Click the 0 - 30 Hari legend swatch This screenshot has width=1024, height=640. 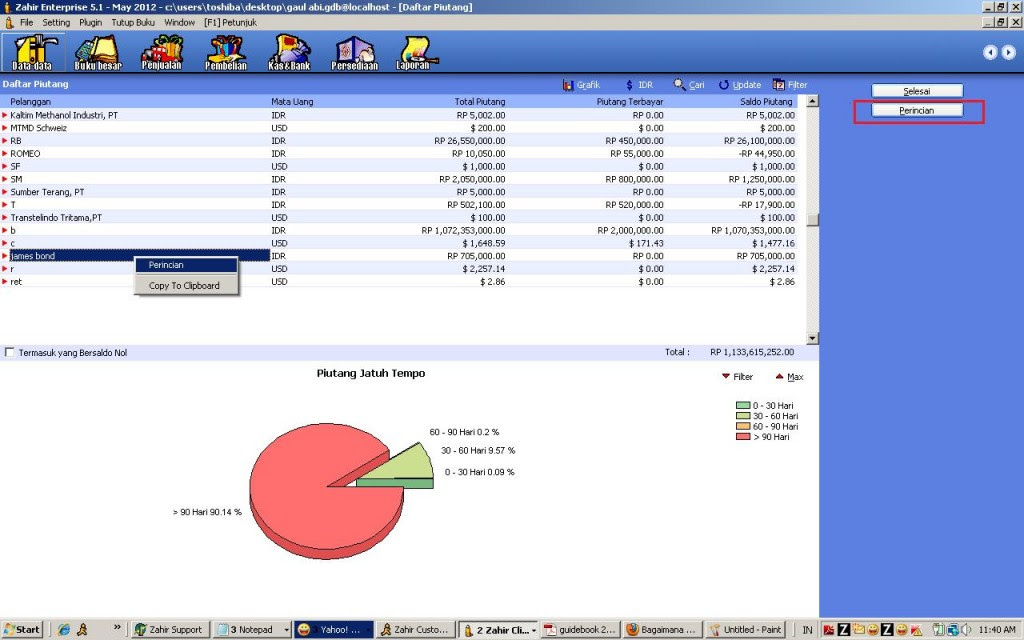pos(743,406)
